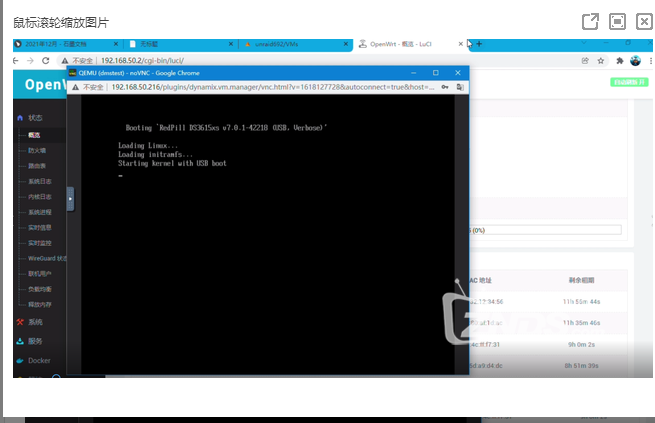Bookmark this page with the star icon
This screenshot has height=423, width=655.
[x=601, y=61]
